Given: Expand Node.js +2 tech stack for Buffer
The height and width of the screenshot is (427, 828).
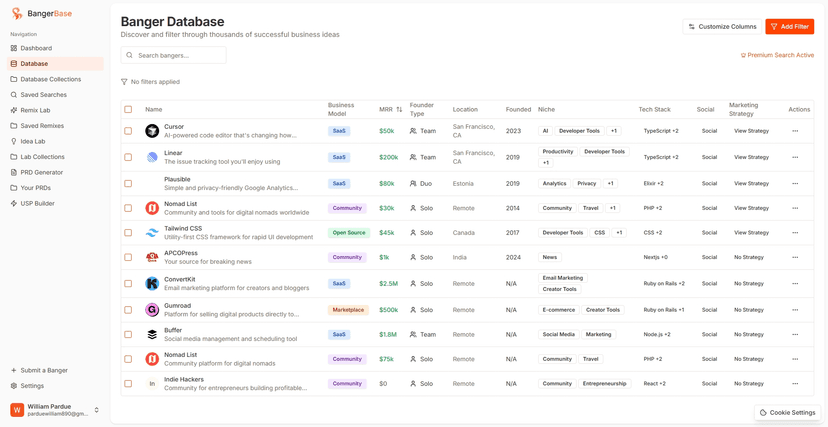Looking at the screenshot, I should (x=657, y=334).
